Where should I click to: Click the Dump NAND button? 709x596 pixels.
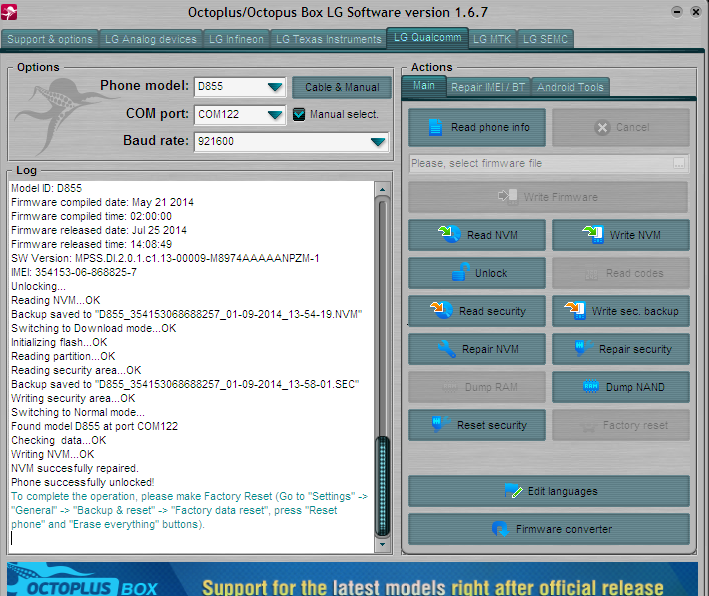(621, 387)
